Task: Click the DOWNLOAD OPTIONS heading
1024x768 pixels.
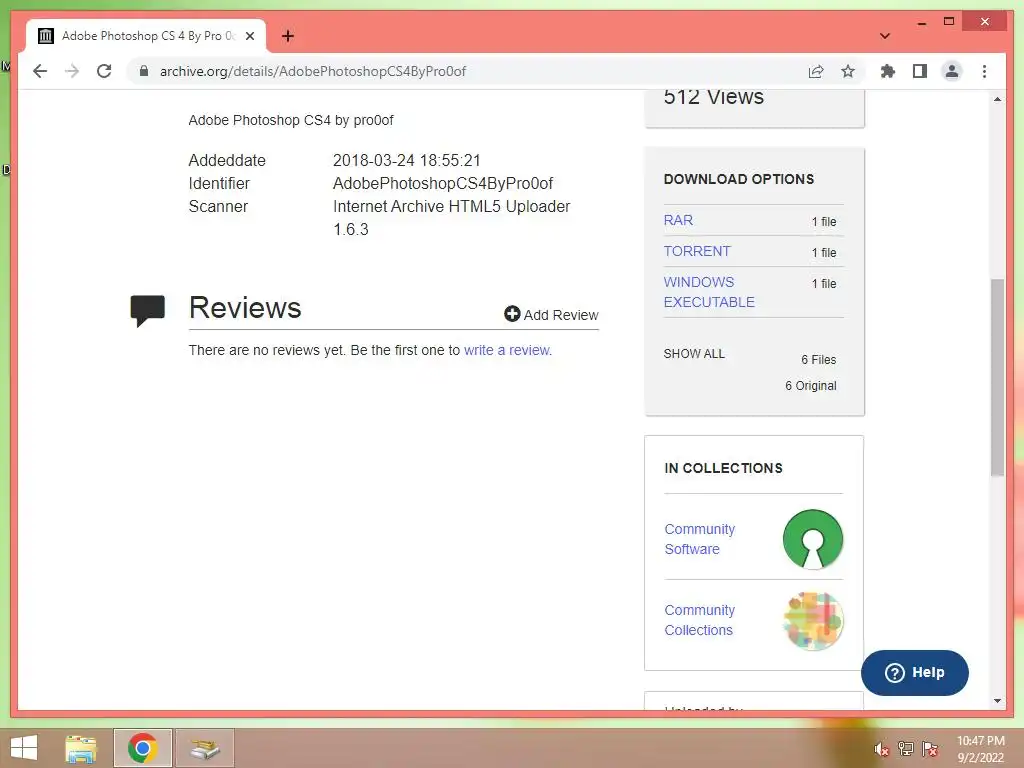Action: (739, 179)
